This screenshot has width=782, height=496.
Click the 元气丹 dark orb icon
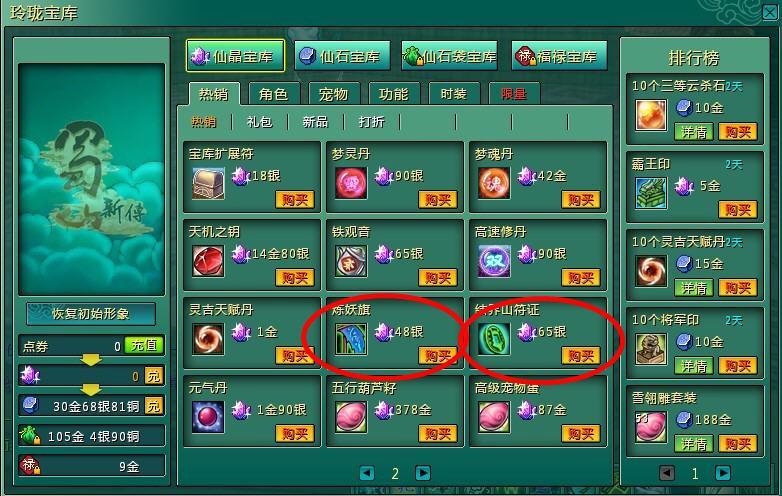coord(208,417)
